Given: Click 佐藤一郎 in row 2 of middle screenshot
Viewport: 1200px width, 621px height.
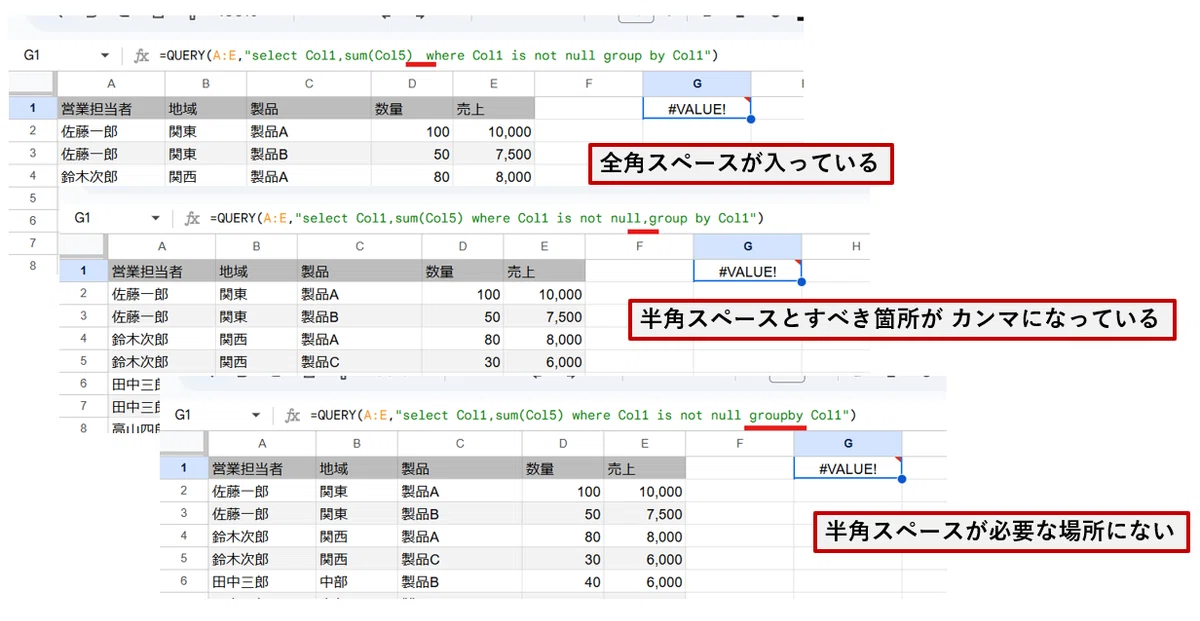Looking at the screenshot, I should click(x=162, y=294).
